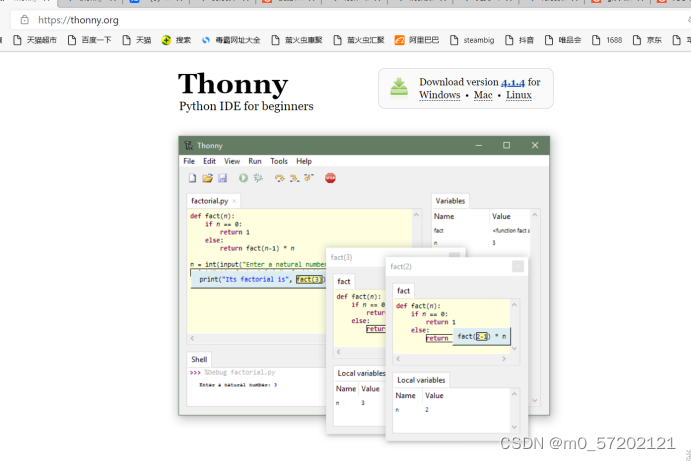Open the 阿里巴巴 bookmark
The height and width of the screenshot is (461, 691).
coord(417,40)
